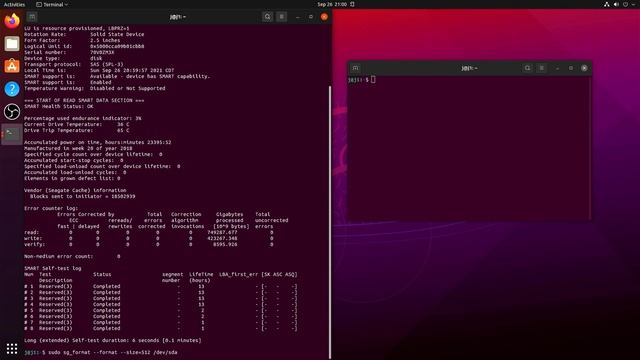The width and height of the screenshot is (640, 360).
Task: Open search in the left terminal window
Action: (x=267, y=17)
